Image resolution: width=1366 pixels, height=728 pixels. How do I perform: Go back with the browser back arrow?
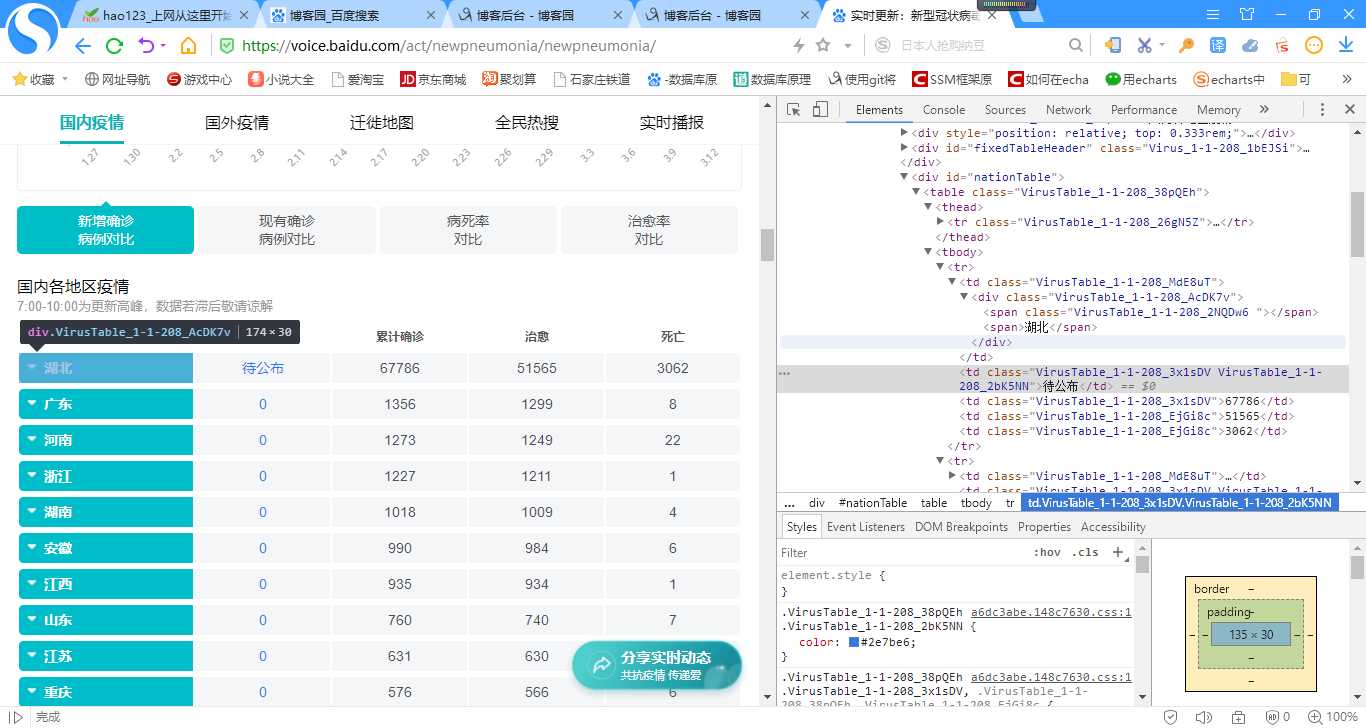click(83, 46)
